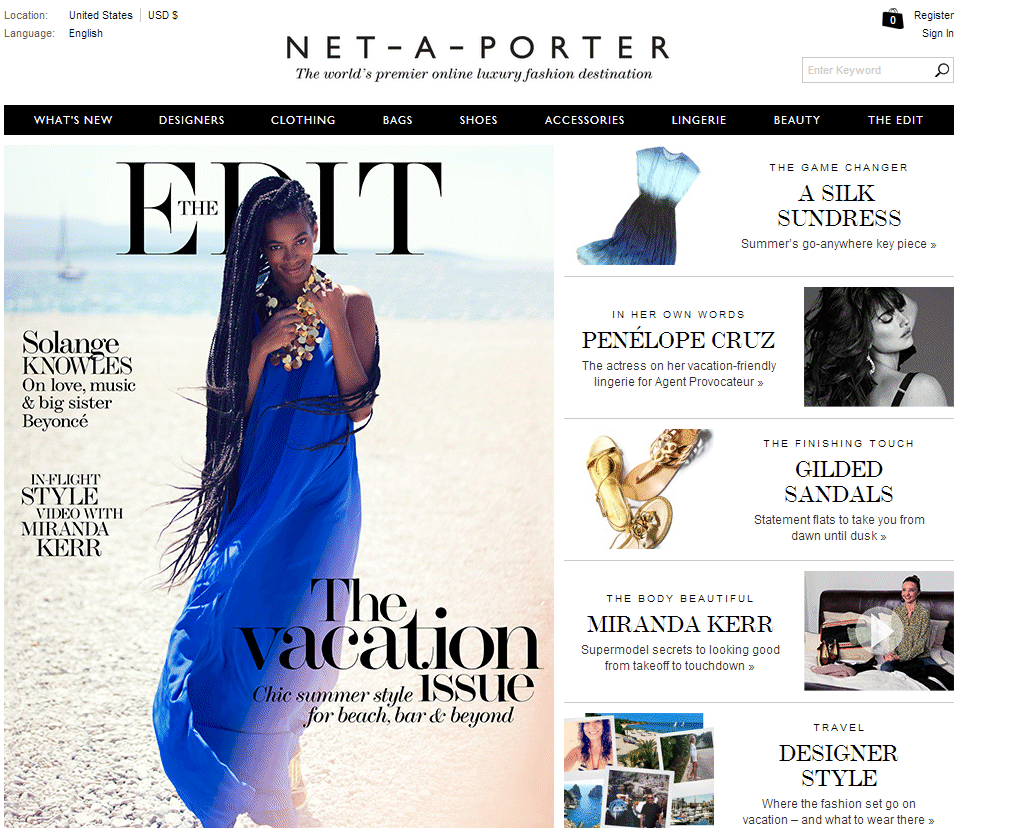Open the Summer's go-anywhere key piece link

click(x=838, y=244)
